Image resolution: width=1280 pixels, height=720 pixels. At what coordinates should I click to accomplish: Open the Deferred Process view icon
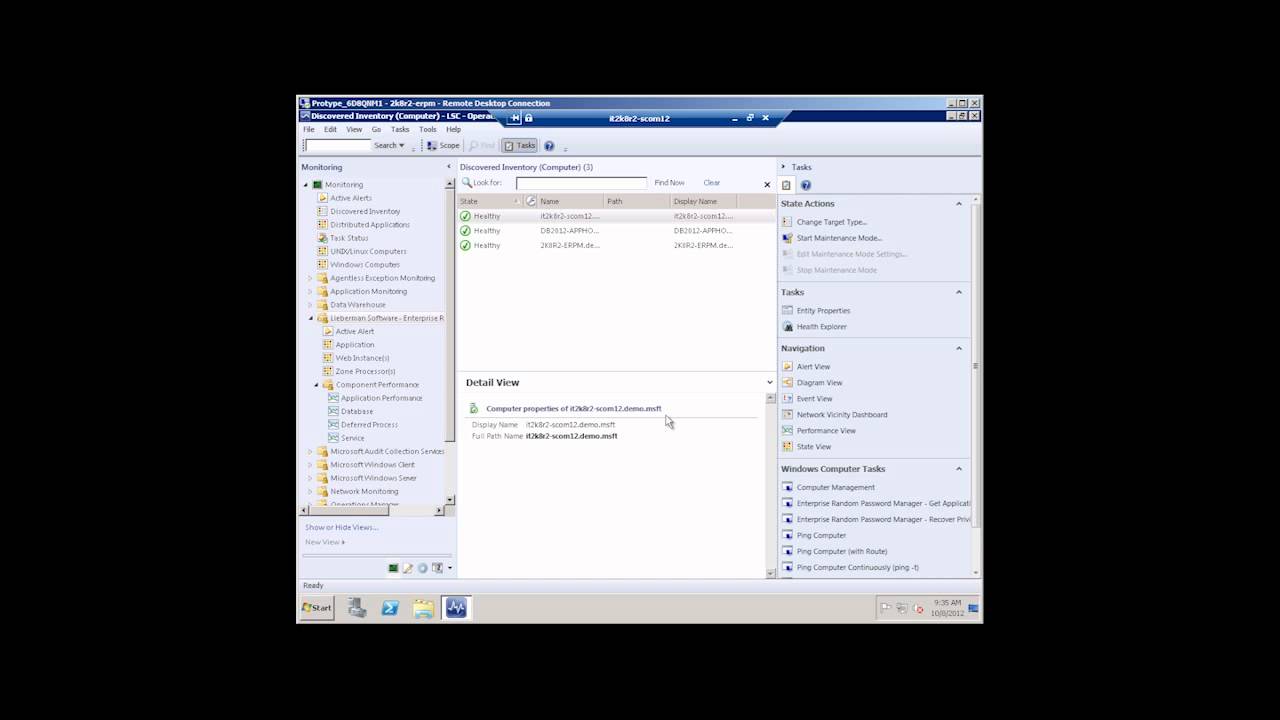pos(333,425)
